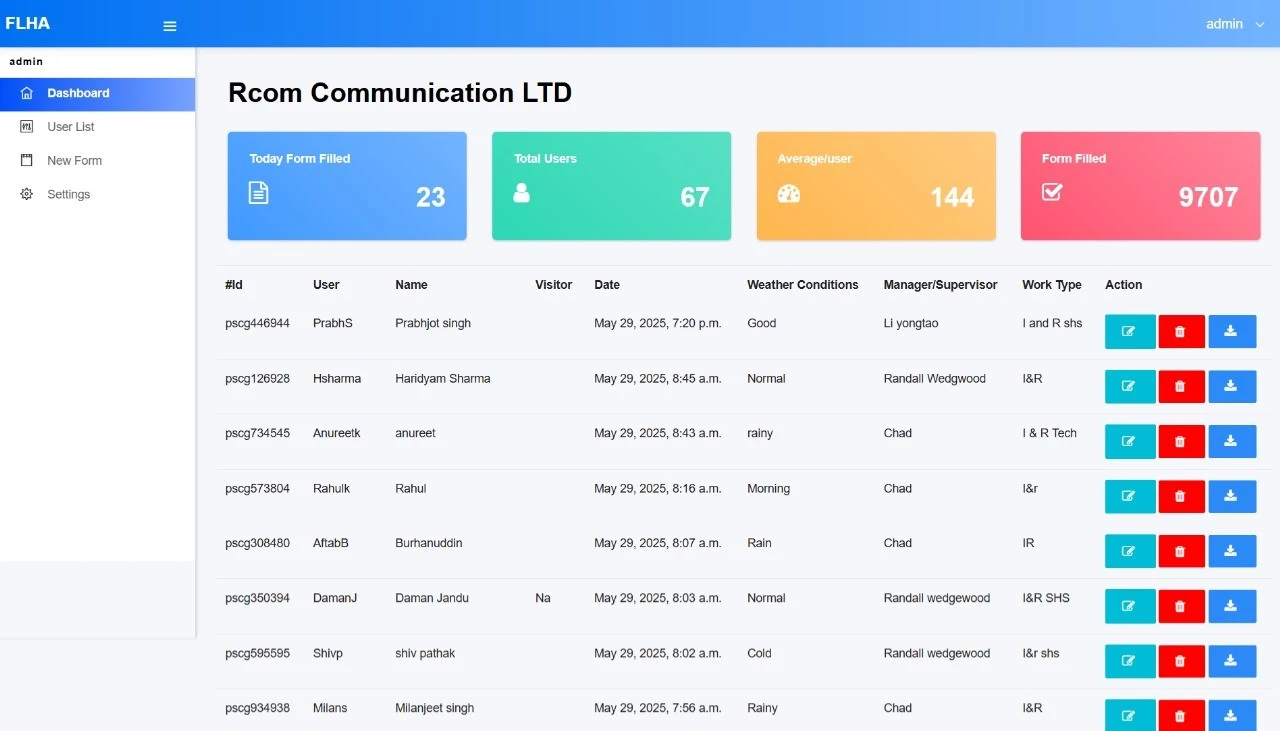Click the FLHA logo text
The image size is (1280, 731).
(x=28, y=24)
